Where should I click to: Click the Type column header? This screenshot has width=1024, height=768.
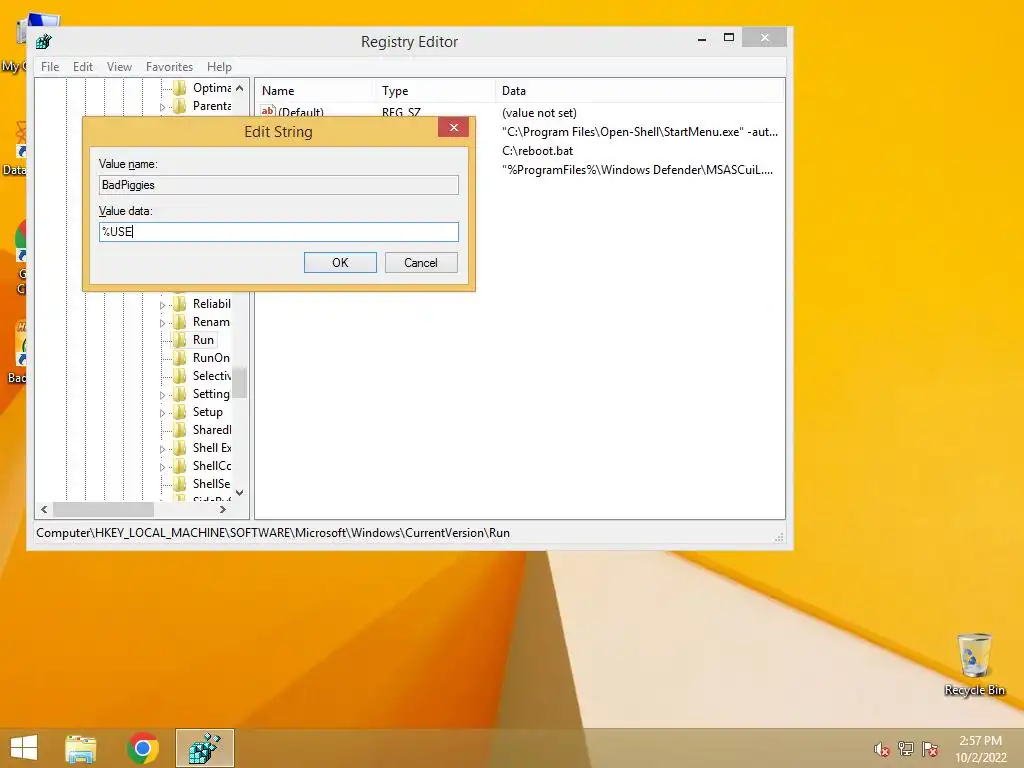pos(434,91)
